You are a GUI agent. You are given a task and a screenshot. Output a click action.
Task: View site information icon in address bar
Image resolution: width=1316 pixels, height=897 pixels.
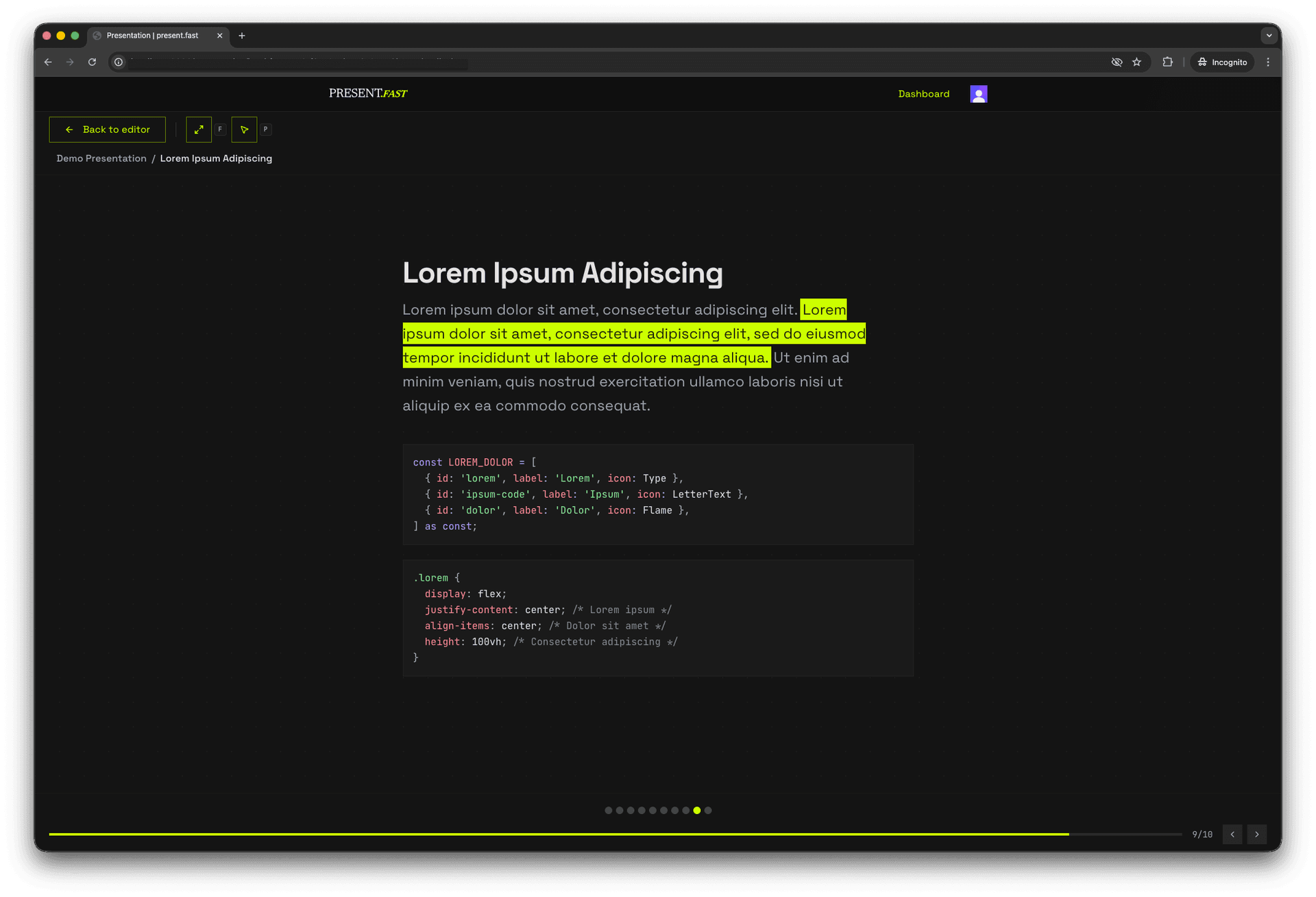pos(119,62)
